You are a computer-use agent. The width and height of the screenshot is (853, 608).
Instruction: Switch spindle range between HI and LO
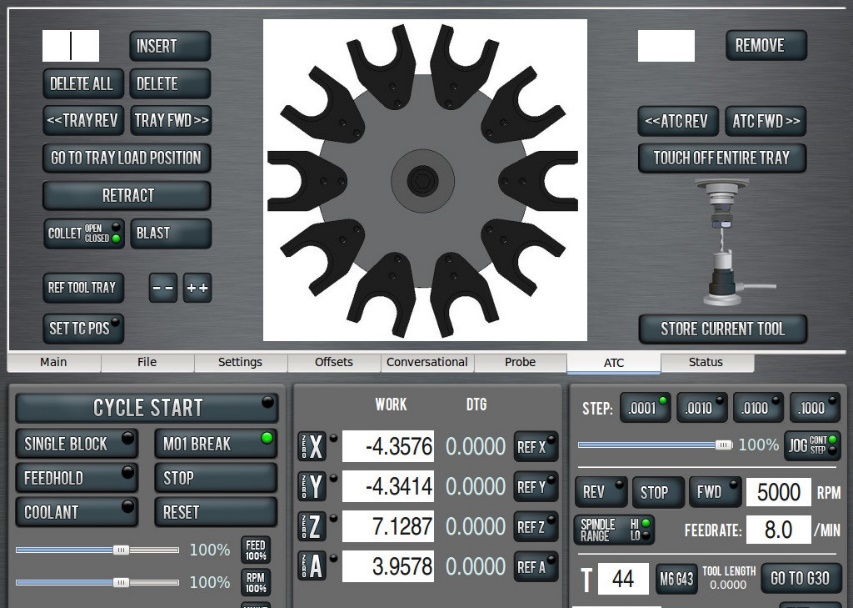614,529
